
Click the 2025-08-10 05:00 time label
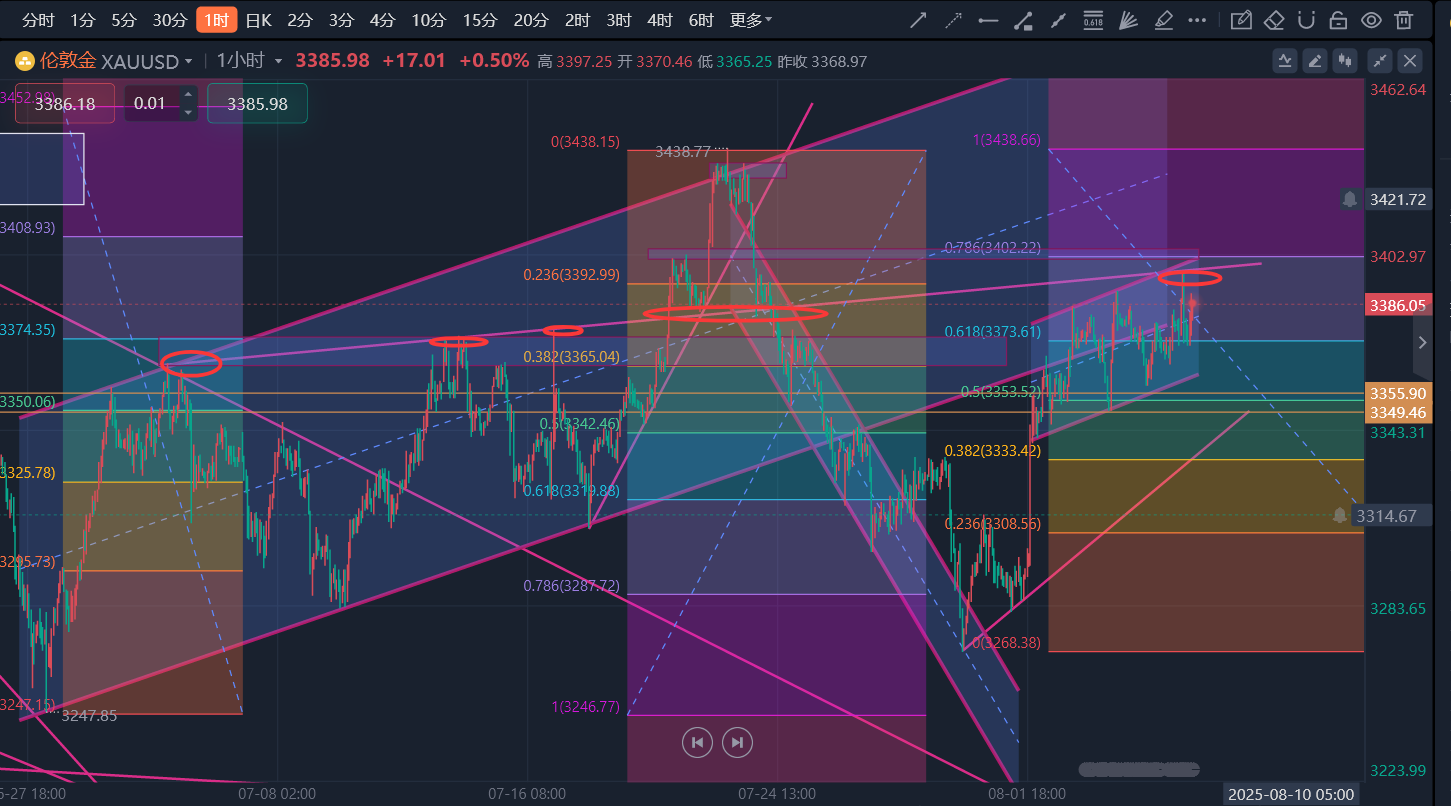click(1291, 794)
